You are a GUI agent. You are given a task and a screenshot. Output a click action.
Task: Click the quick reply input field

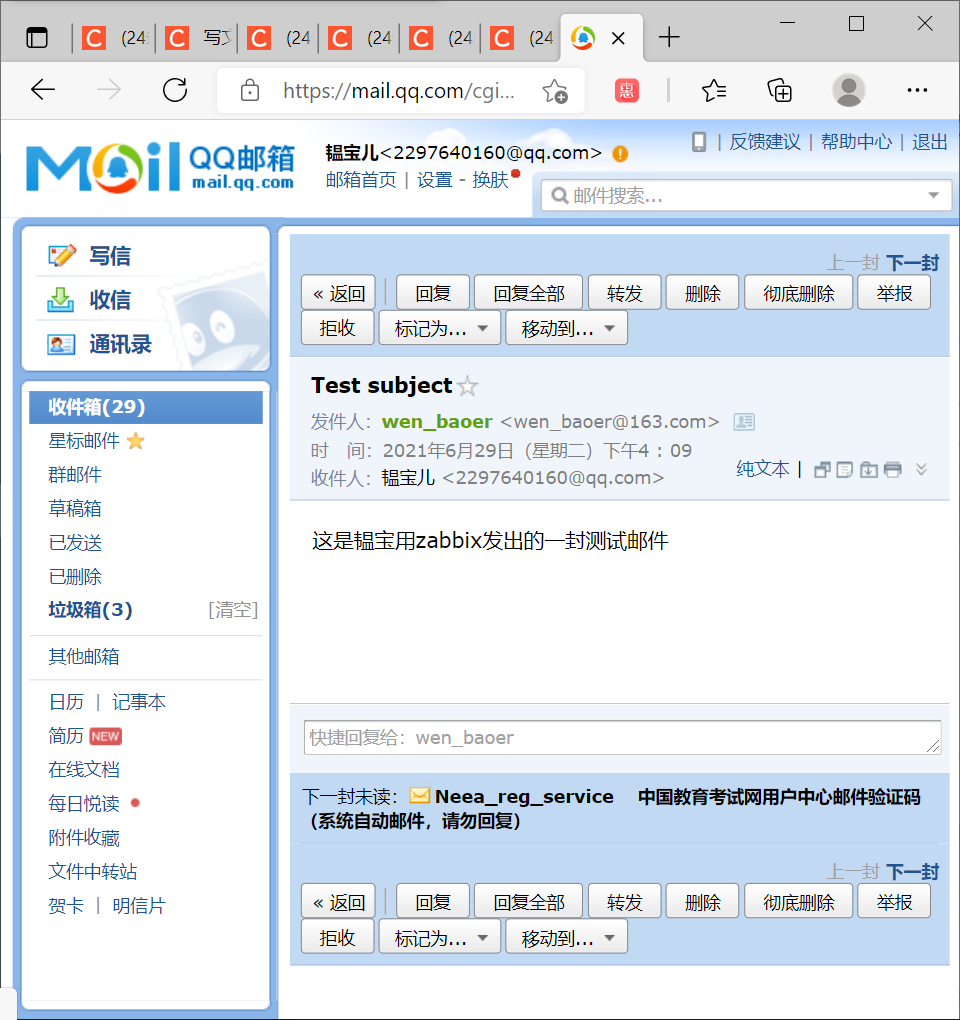pyautogui.click(x=620, y=738)
